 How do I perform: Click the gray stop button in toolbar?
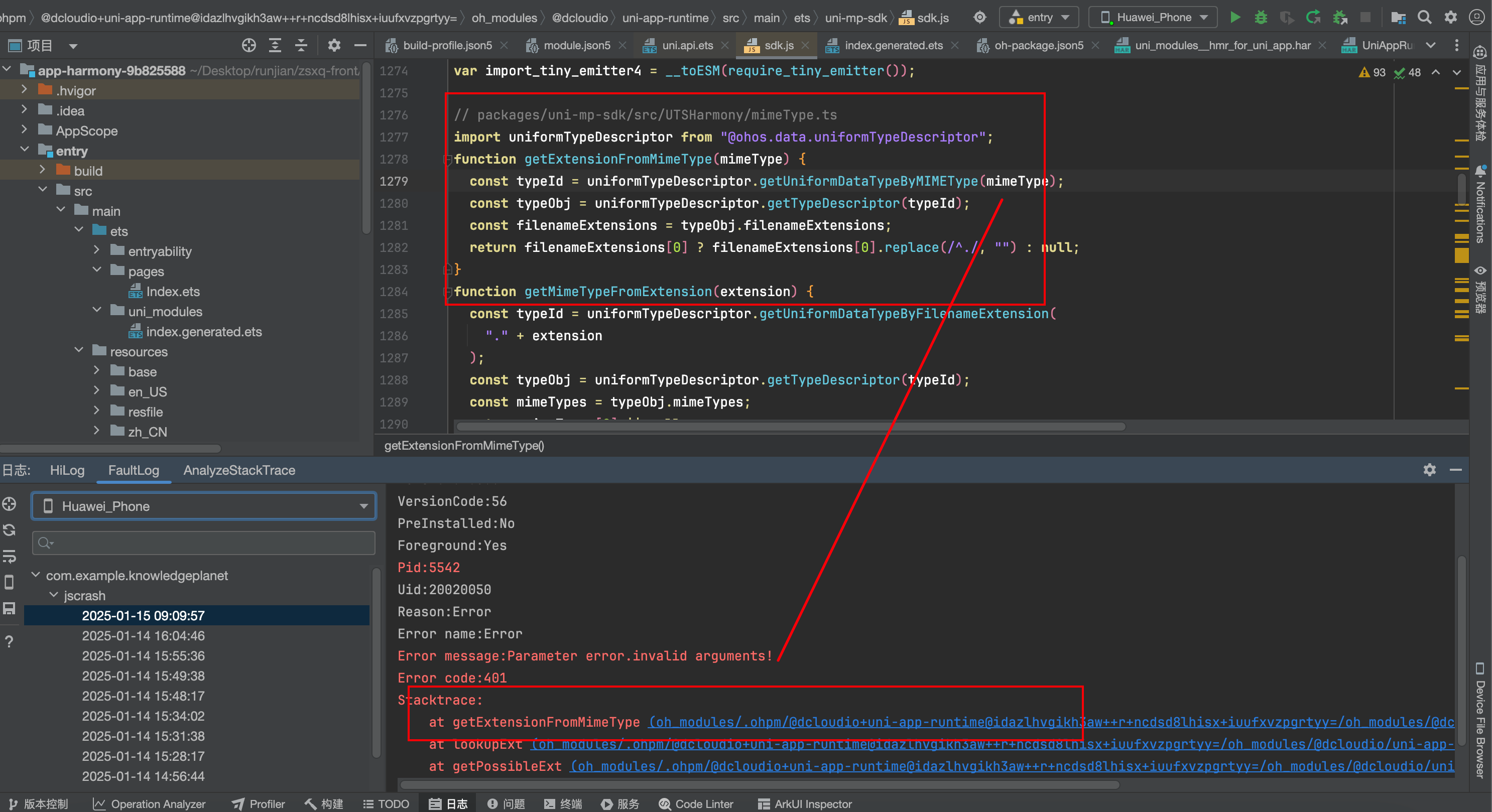(x=1365, y=18)
